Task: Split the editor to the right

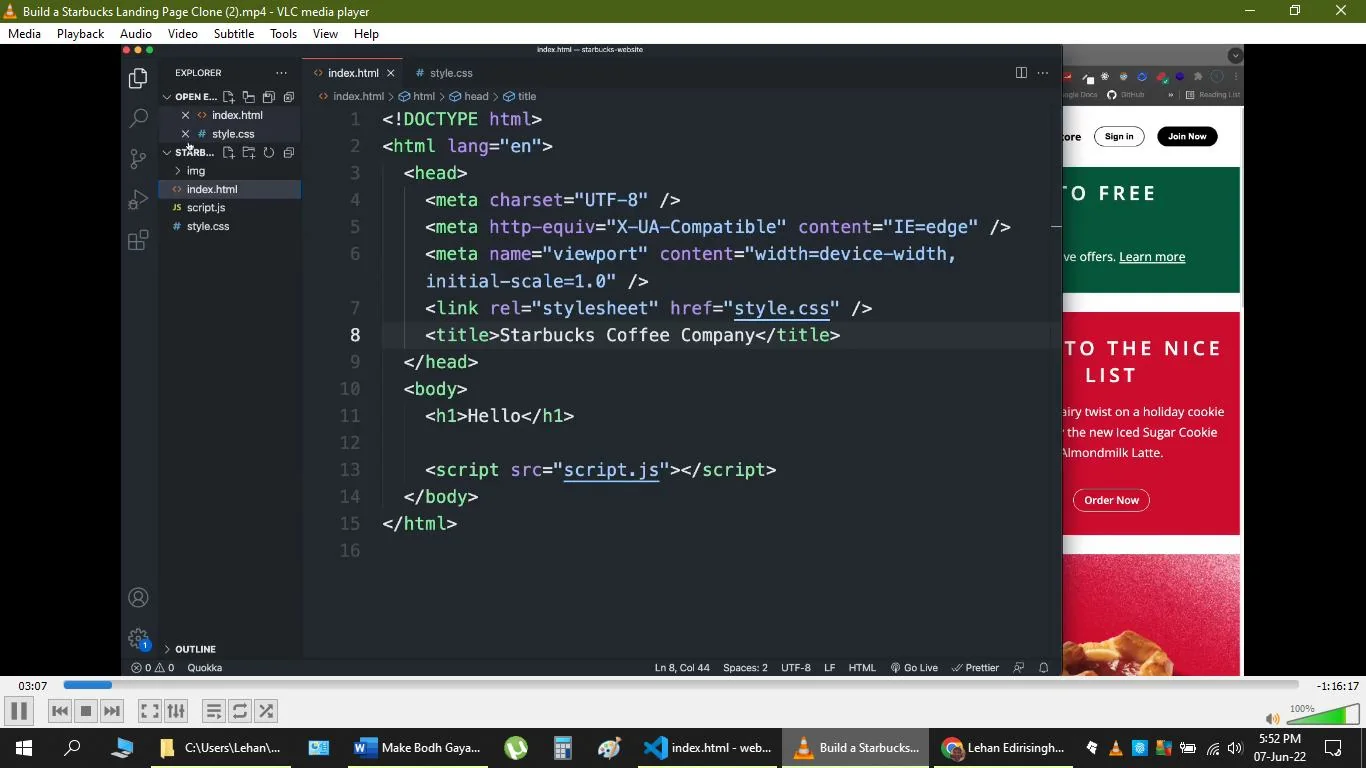Action: [1021, 73]
